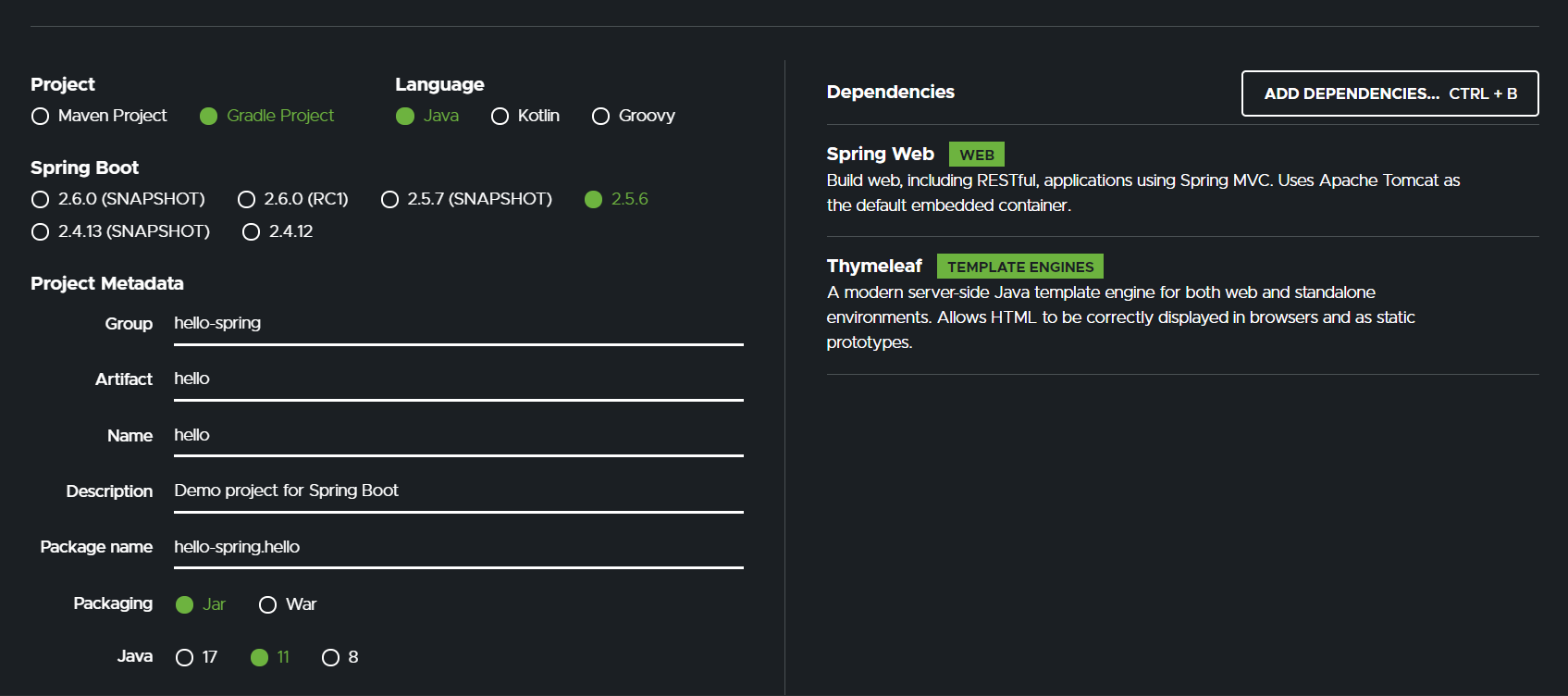Click the Description label
This screenshot has height=696, width=1568.
[x=109, y=491]
